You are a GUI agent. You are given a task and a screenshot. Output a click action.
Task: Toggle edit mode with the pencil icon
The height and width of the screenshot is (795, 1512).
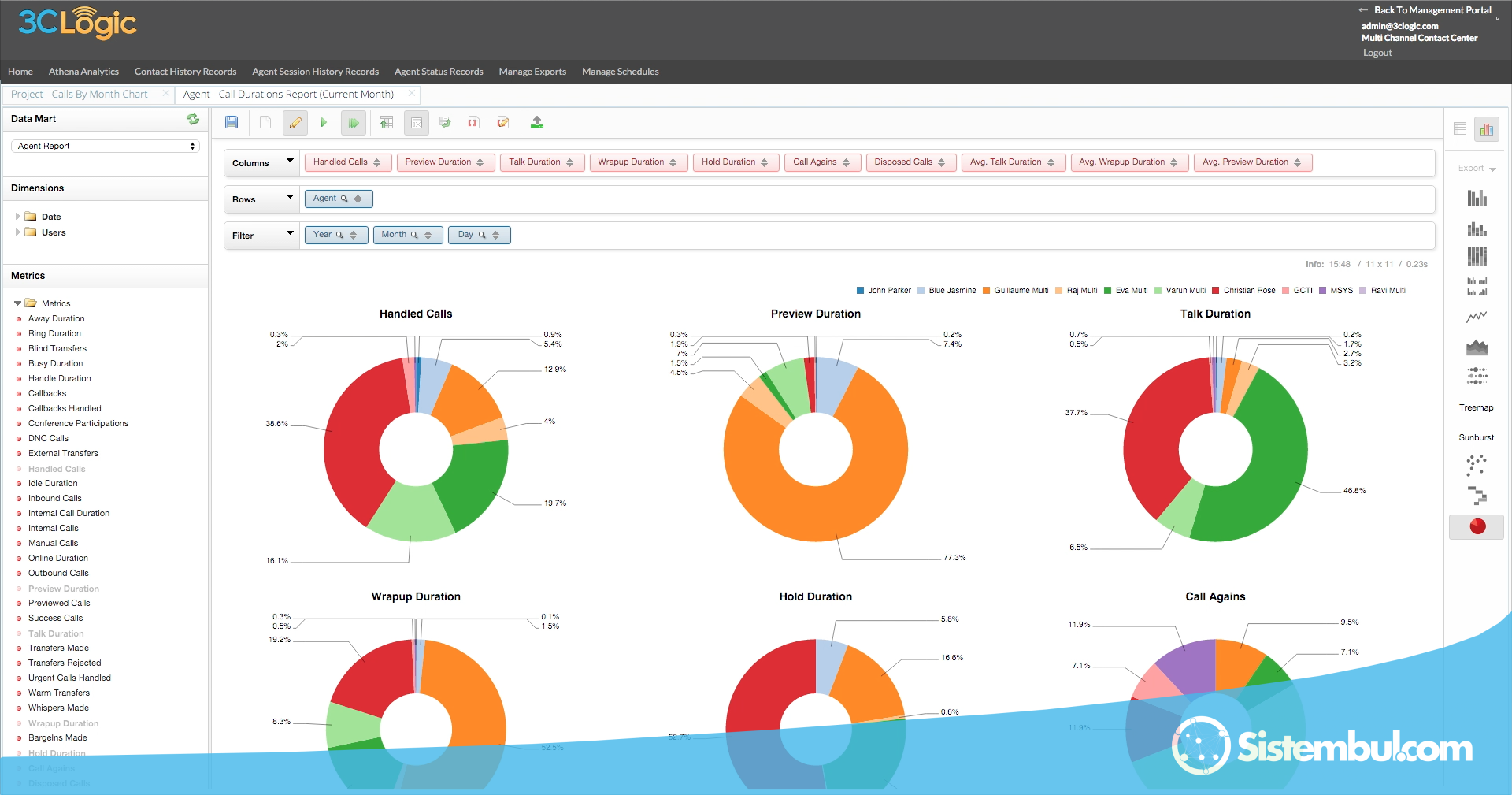tap(295, 123)
